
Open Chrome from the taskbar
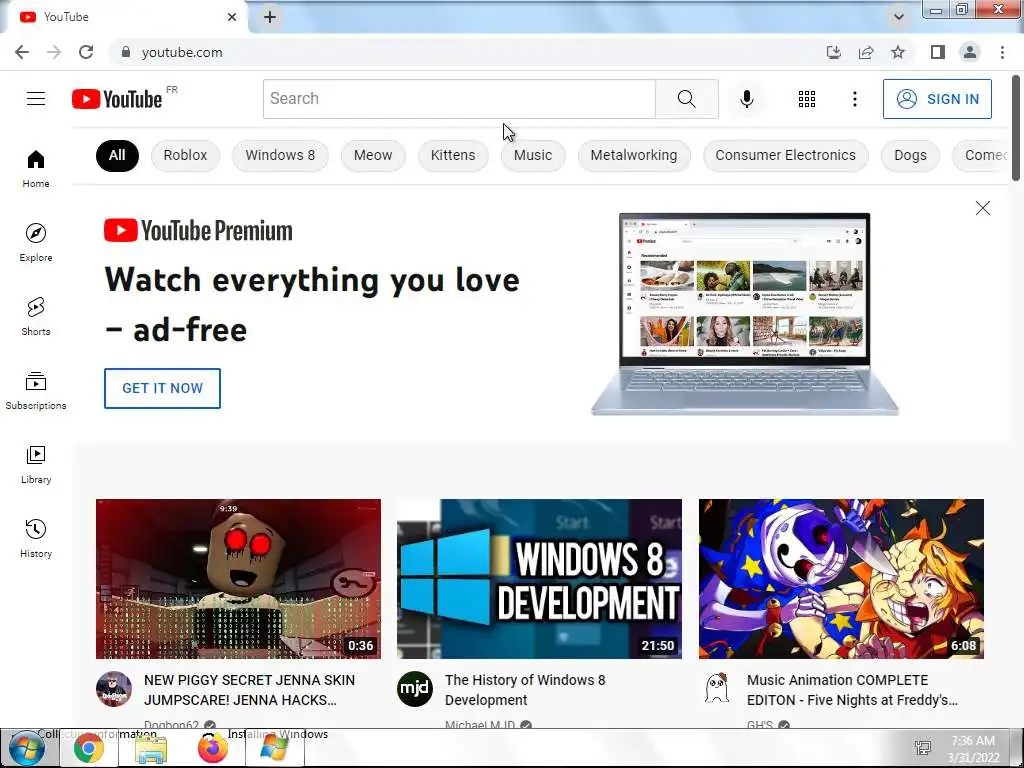(x=89, y=748)
